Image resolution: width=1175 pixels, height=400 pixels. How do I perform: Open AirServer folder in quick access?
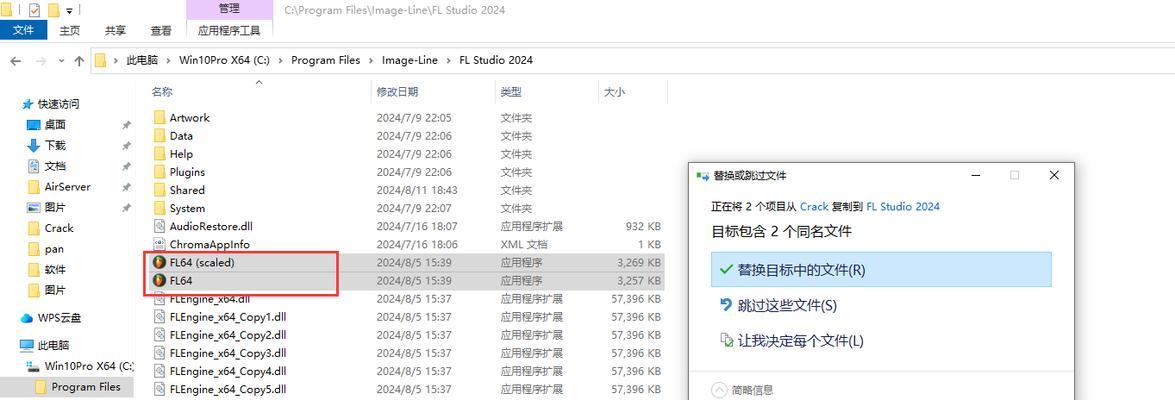67,187
